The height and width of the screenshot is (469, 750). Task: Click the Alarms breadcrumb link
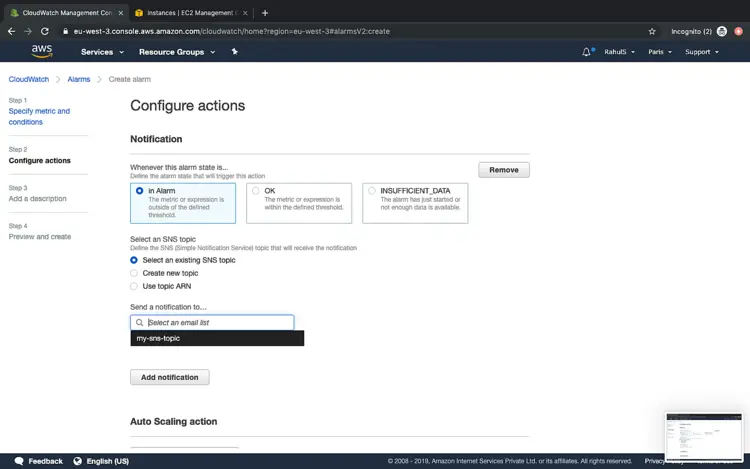click(x=78, y=79)
